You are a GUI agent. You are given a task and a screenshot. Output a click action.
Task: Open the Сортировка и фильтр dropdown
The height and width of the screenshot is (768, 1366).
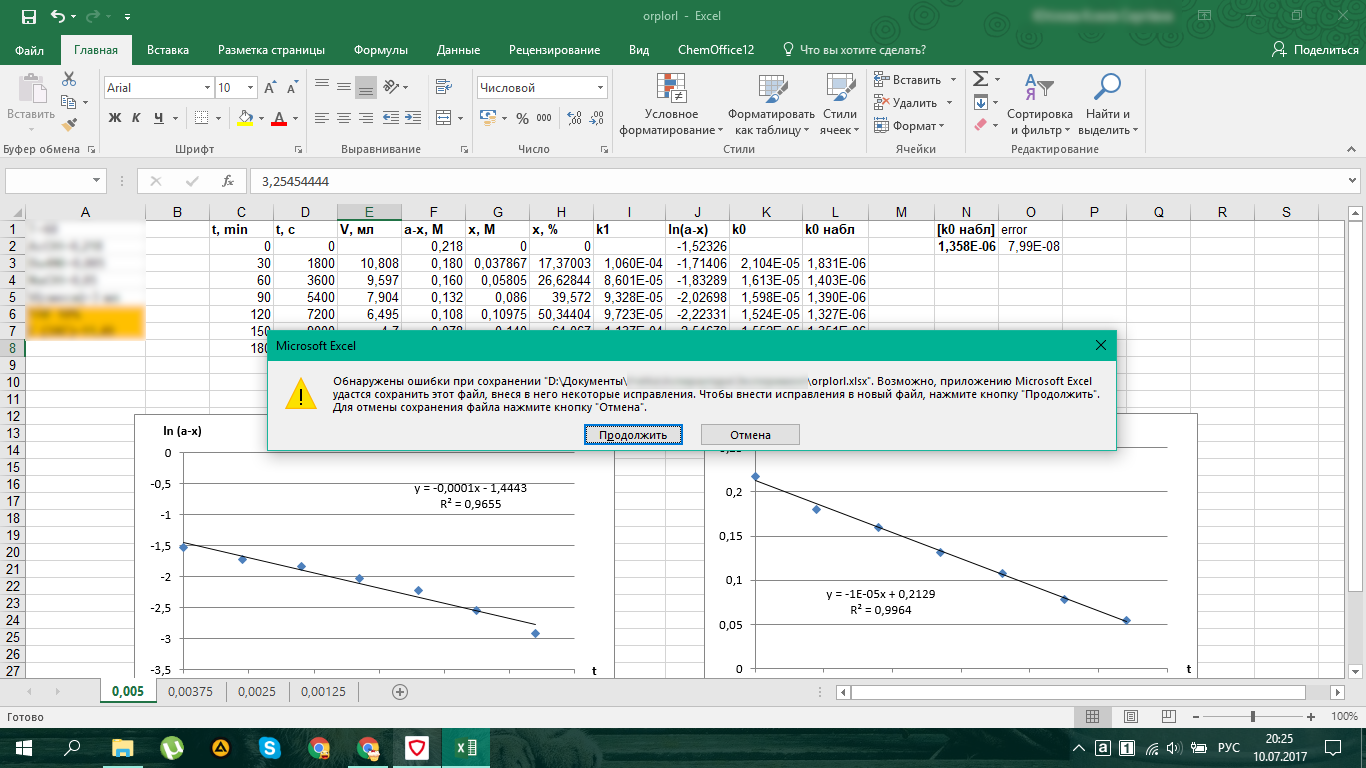tap(1039, 105)
